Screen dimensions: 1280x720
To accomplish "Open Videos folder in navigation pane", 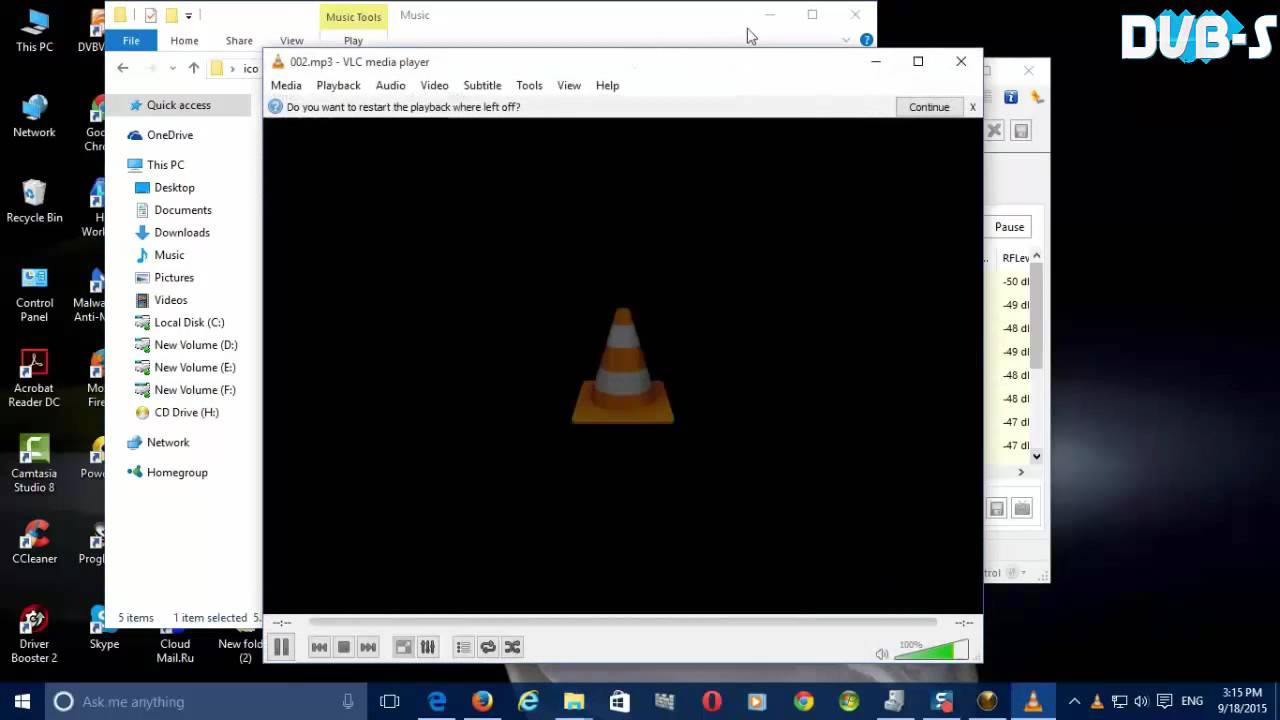I will click(x=170, y=300).
